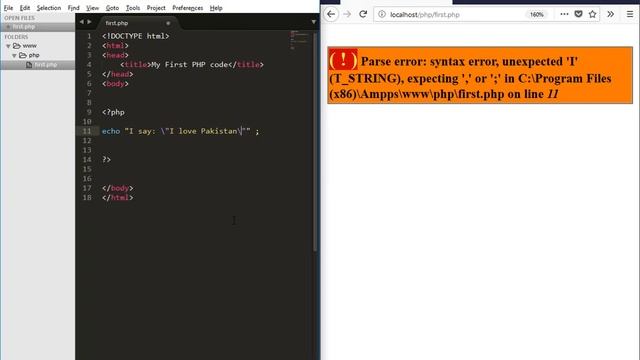This screenshot has height=360, width=640.
Task: Click the line number 11 in error message
Action: pos(553,94)
